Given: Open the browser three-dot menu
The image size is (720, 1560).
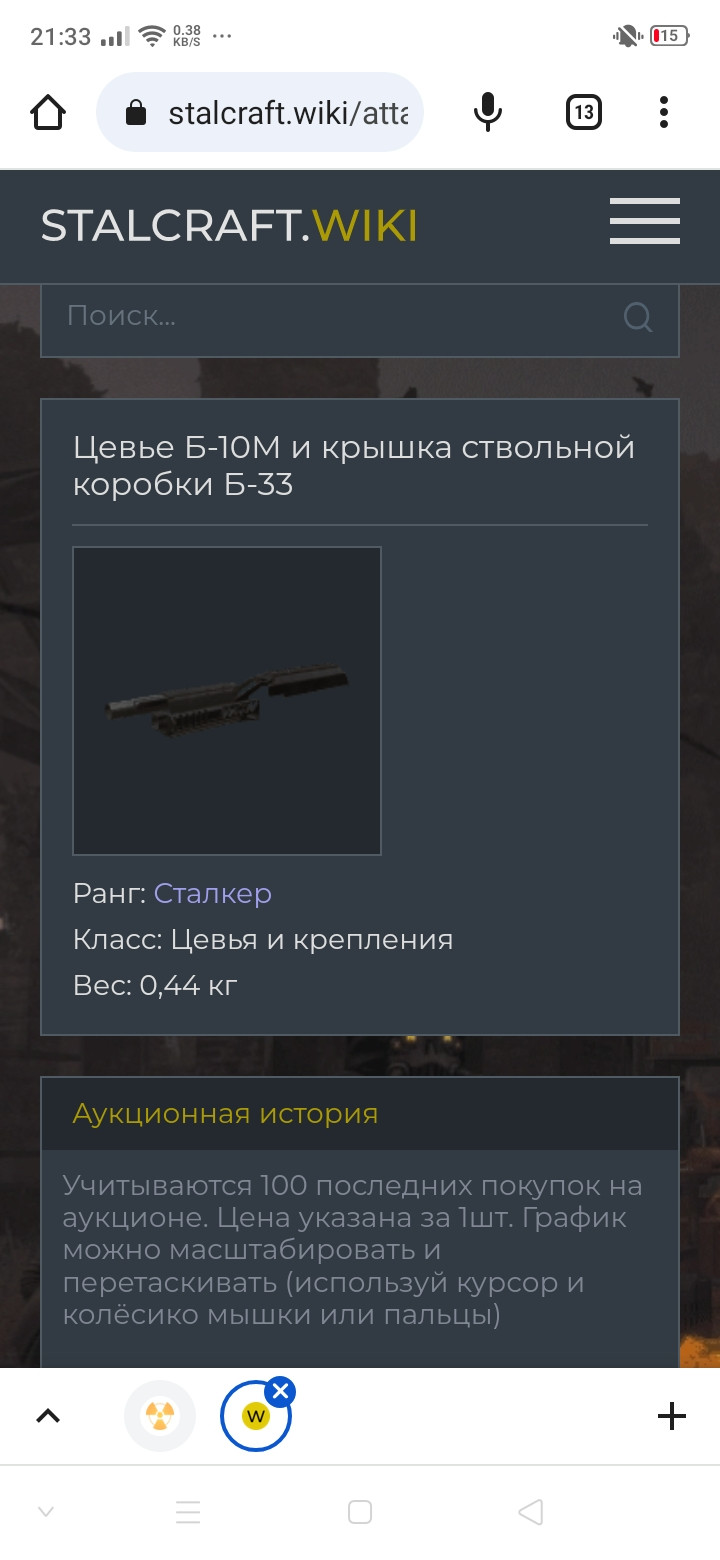Looking at the screenshot, I should point(664,112).
